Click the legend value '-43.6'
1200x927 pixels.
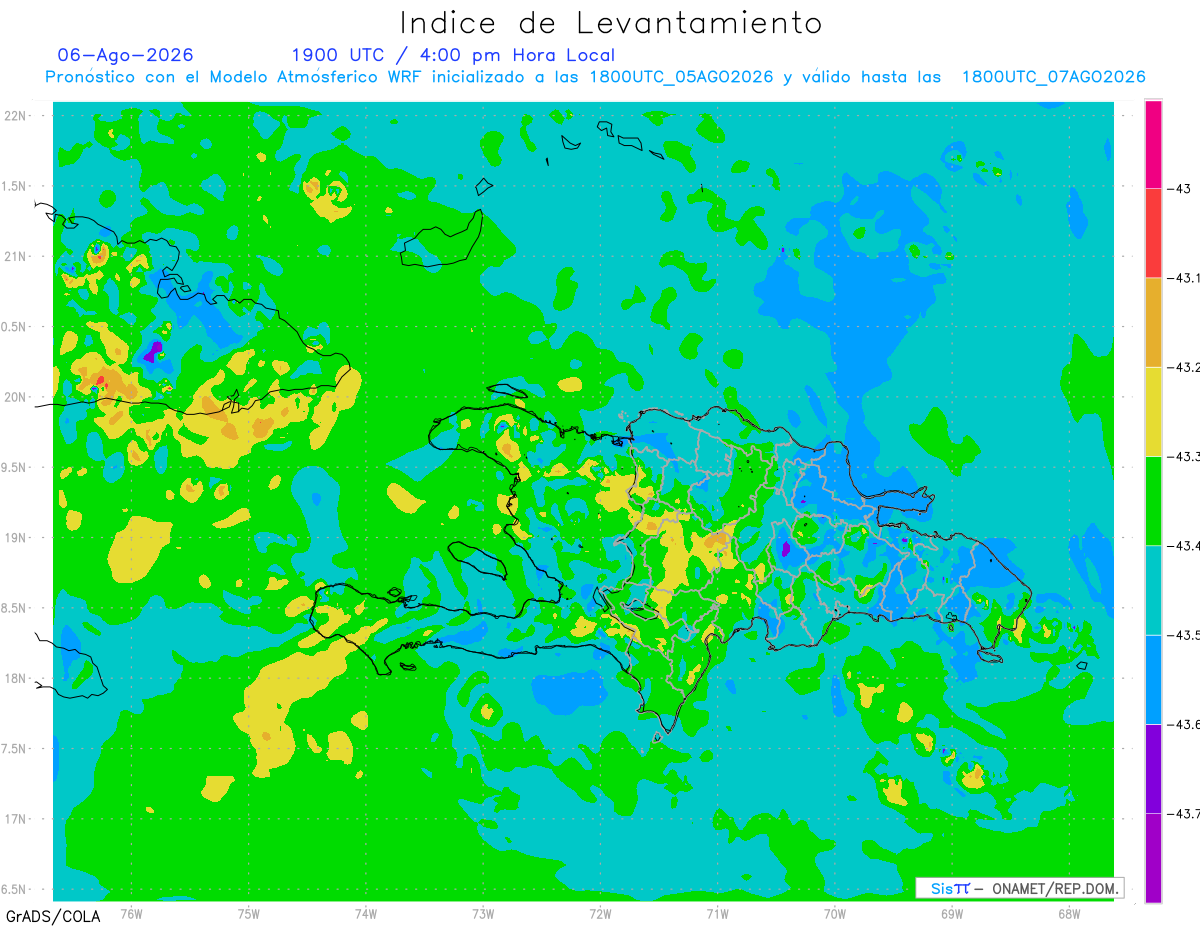pos(1184,724)
